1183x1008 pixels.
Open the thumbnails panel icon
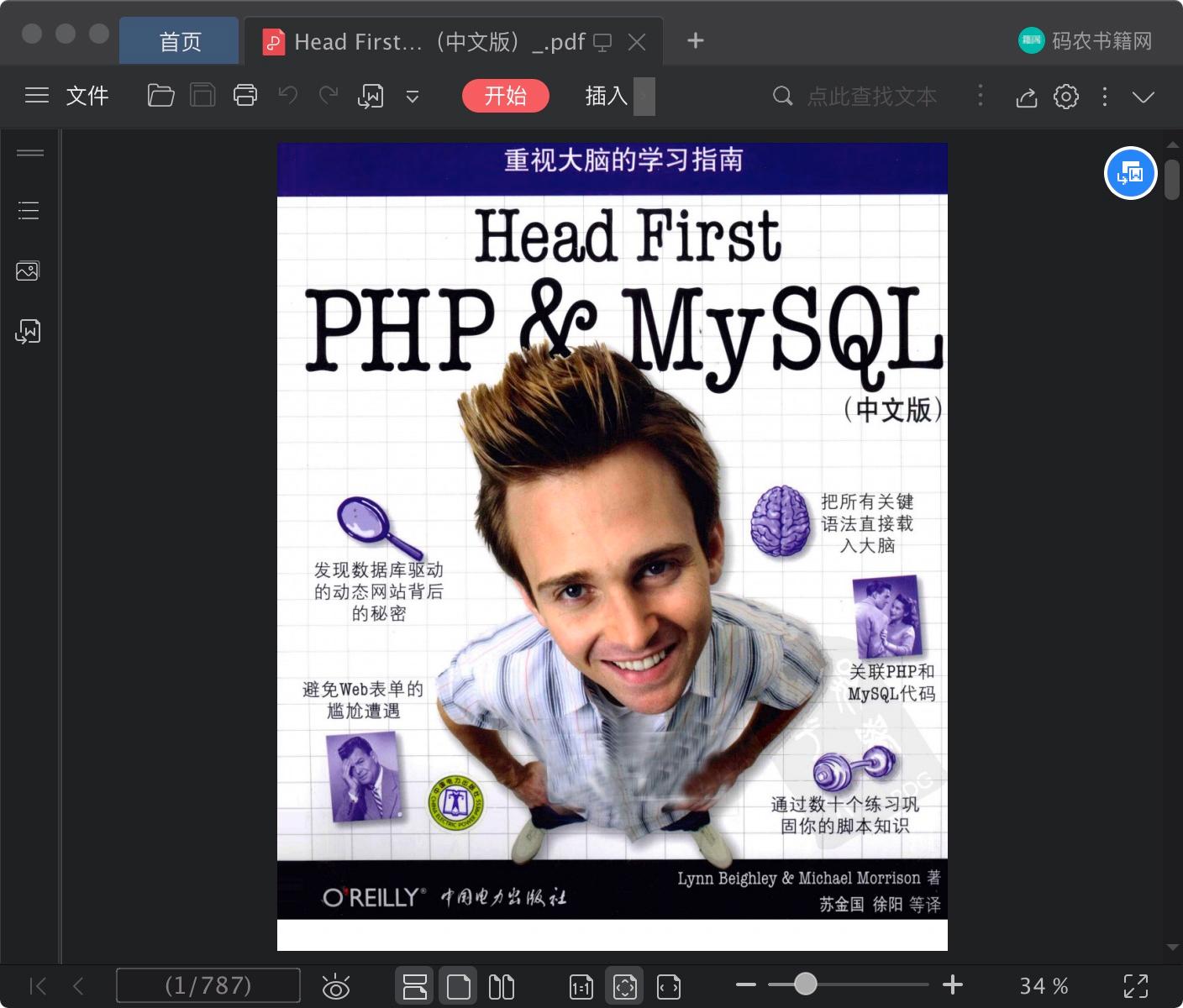tap(28, 270)
